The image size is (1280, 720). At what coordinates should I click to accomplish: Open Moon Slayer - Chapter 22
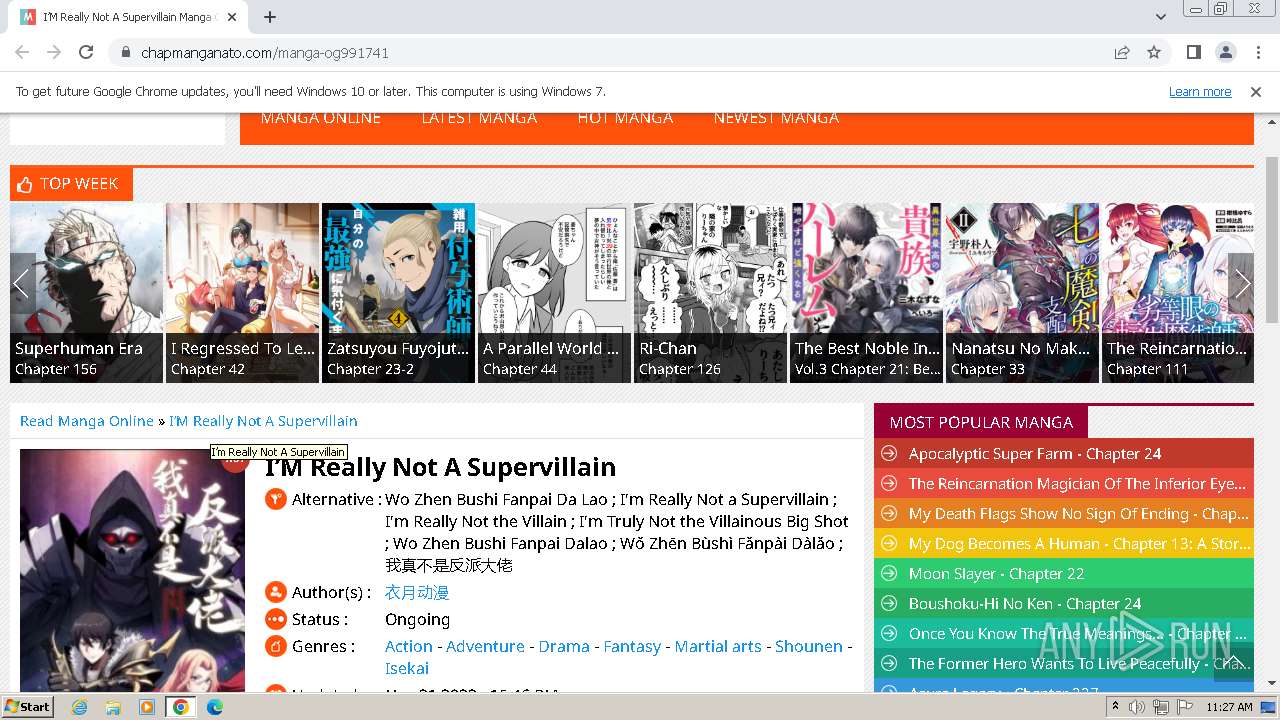pyautogui.click(x=996, y=574)
